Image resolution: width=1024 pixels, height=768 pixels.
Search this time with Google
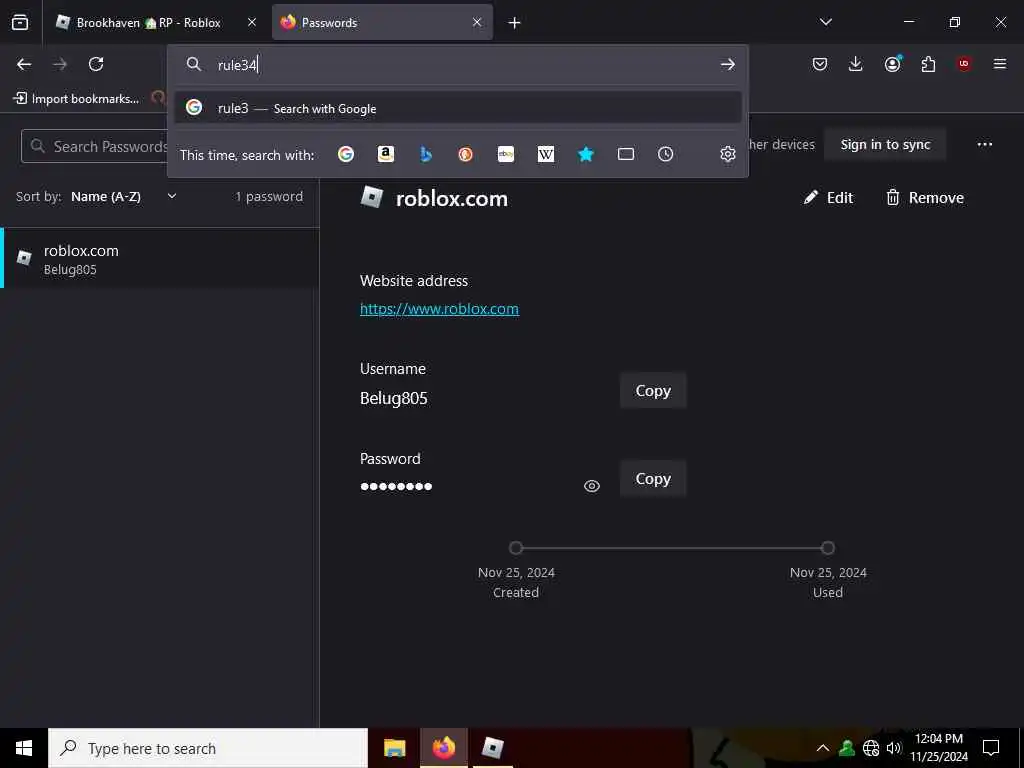point(346,154)
